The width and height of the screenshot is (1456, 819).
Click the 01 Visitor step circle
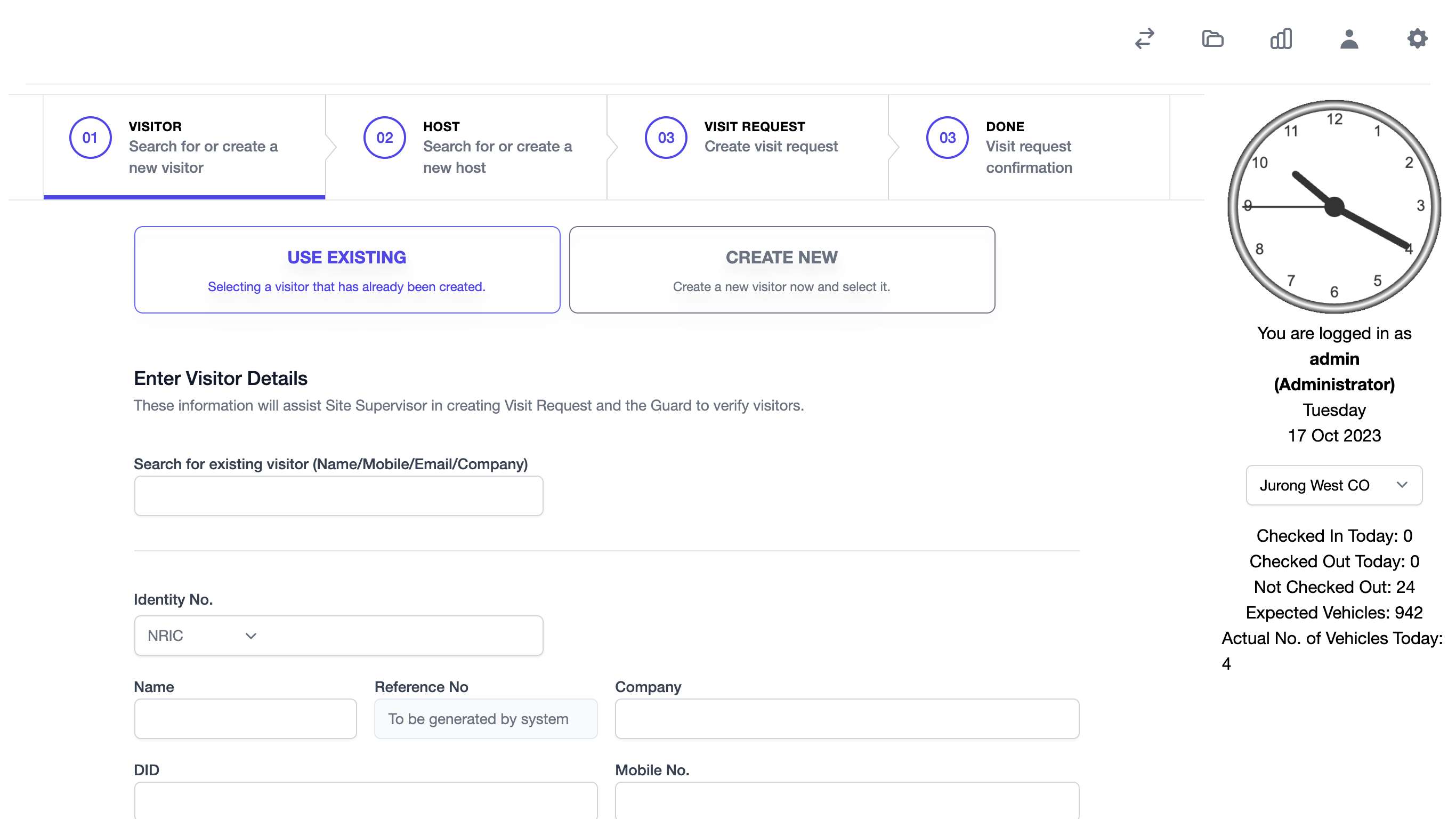click(x=90, y=138)
